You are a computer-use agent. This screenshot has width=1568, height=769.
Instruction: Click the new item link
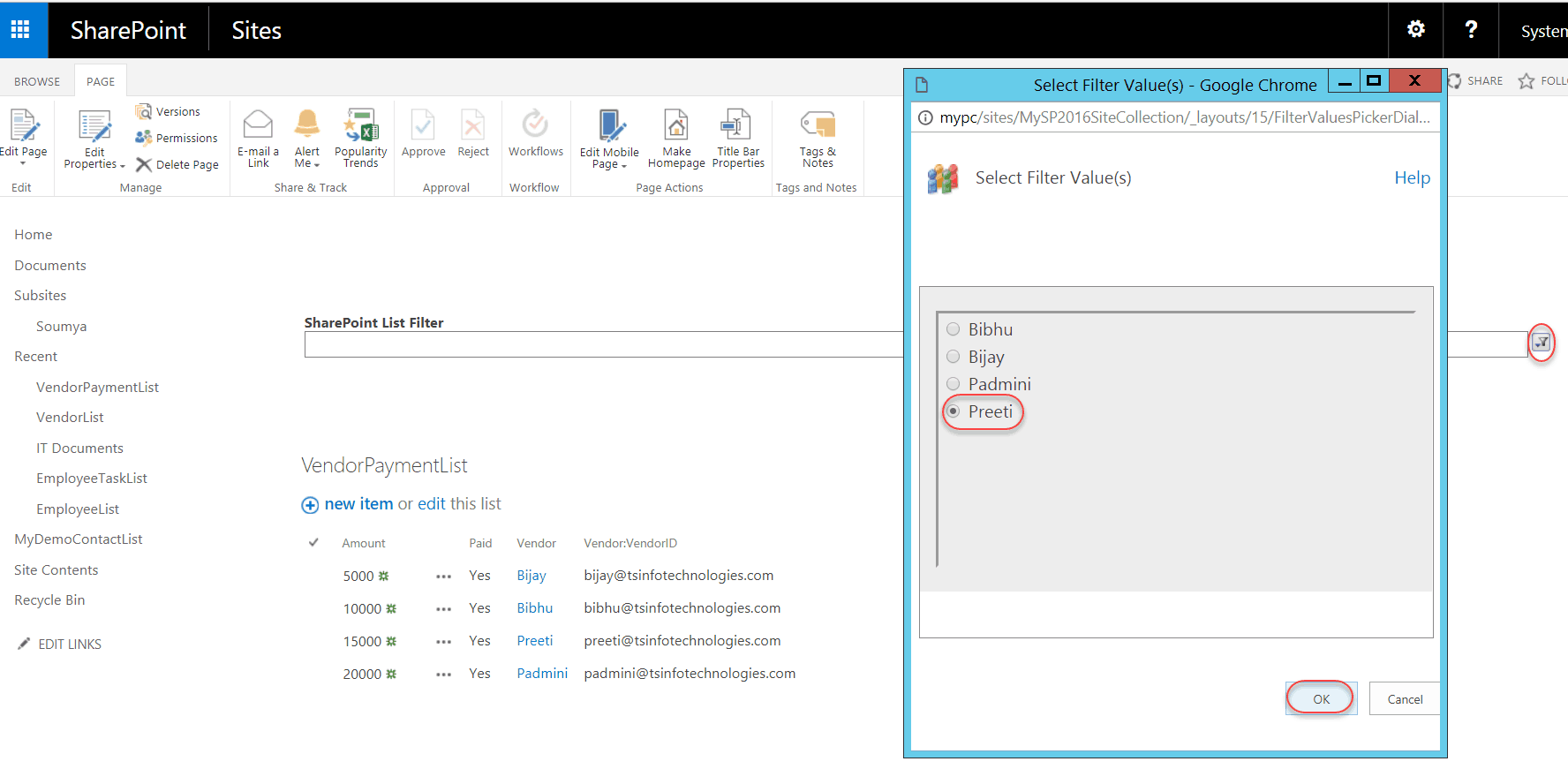click(358, 503)
